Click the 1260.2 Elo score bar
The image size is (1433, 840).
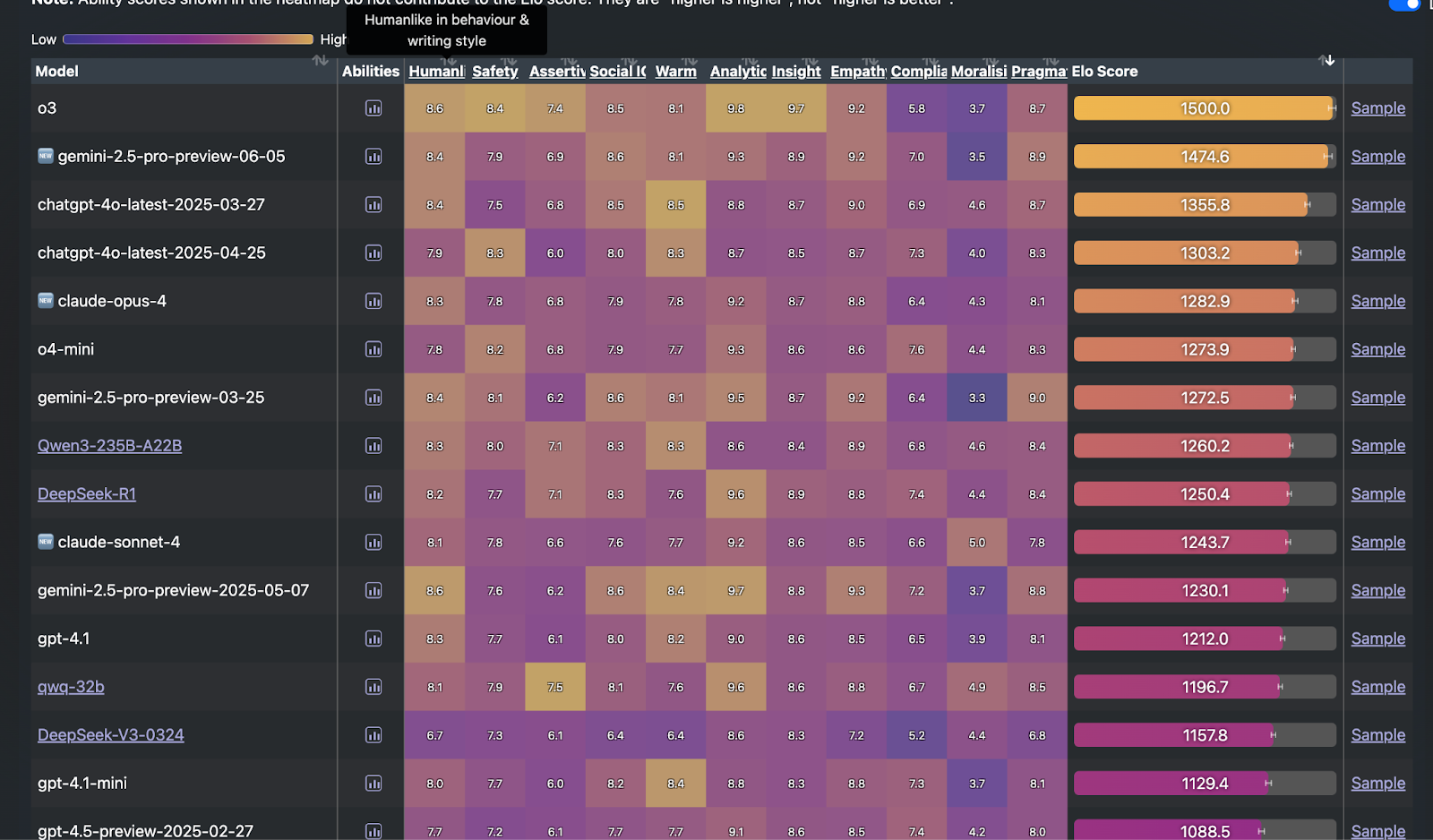click(x=1205, y=446)
